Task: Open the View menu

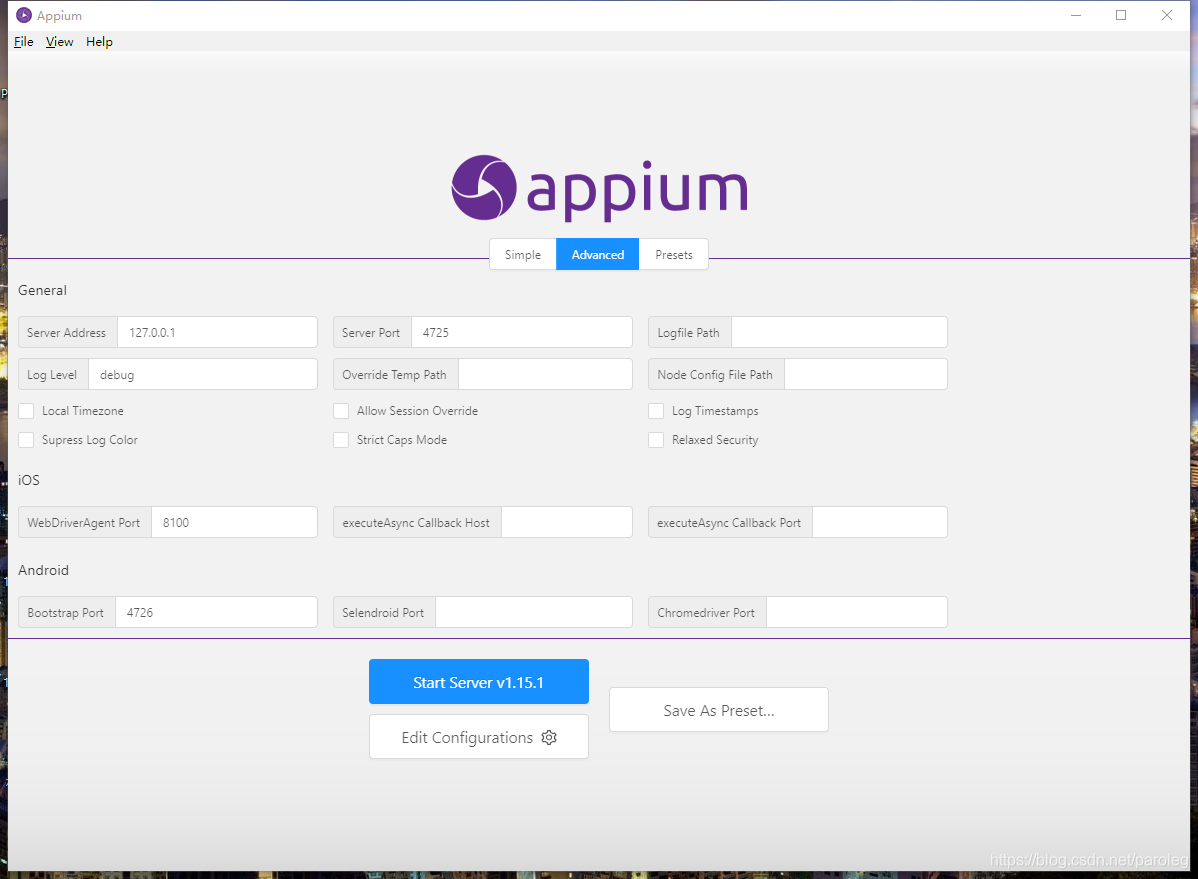Action: click(x=60, y=41)
